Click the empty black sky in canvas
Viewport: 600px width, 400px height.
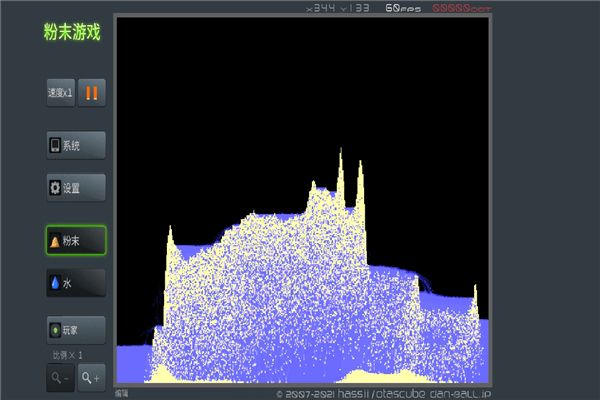(250, 100)
